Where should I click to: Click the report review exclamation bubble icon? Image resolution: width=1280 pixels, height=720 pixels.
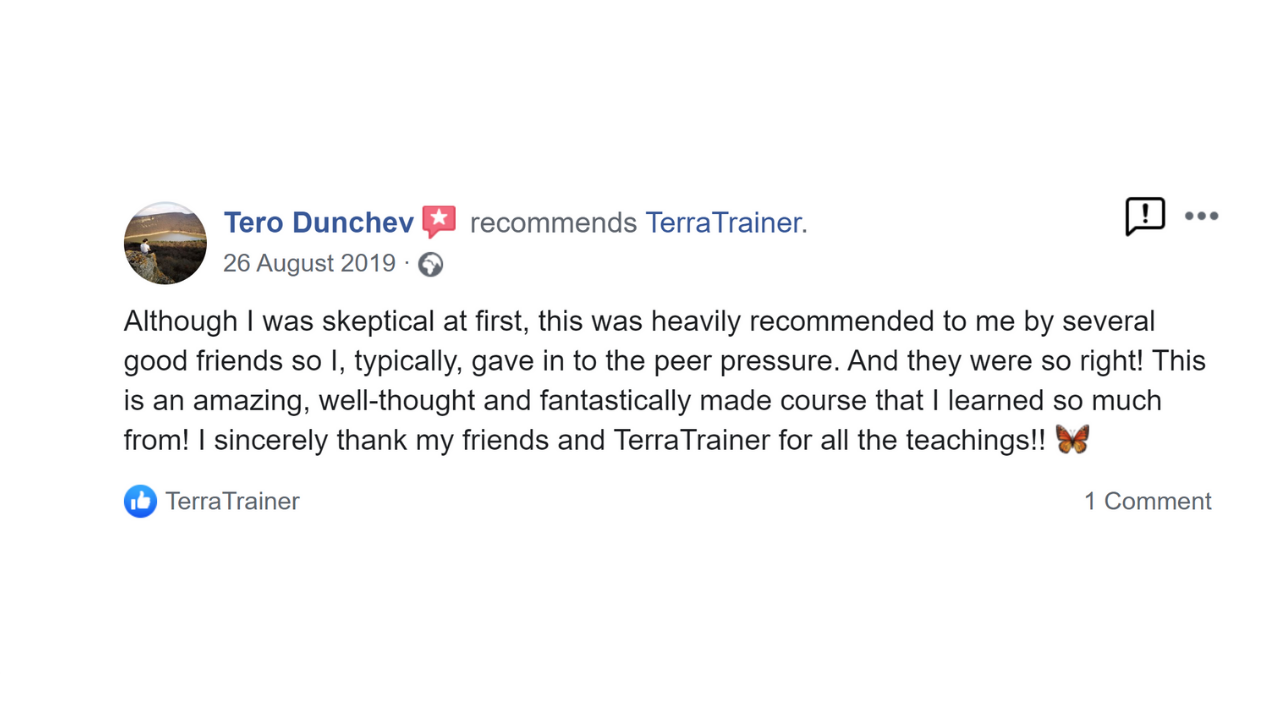pos(1145,216)
